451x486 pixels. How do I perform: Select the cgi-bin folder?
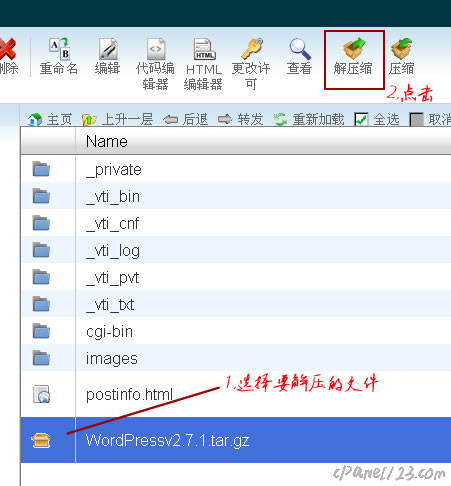(236, 331)
